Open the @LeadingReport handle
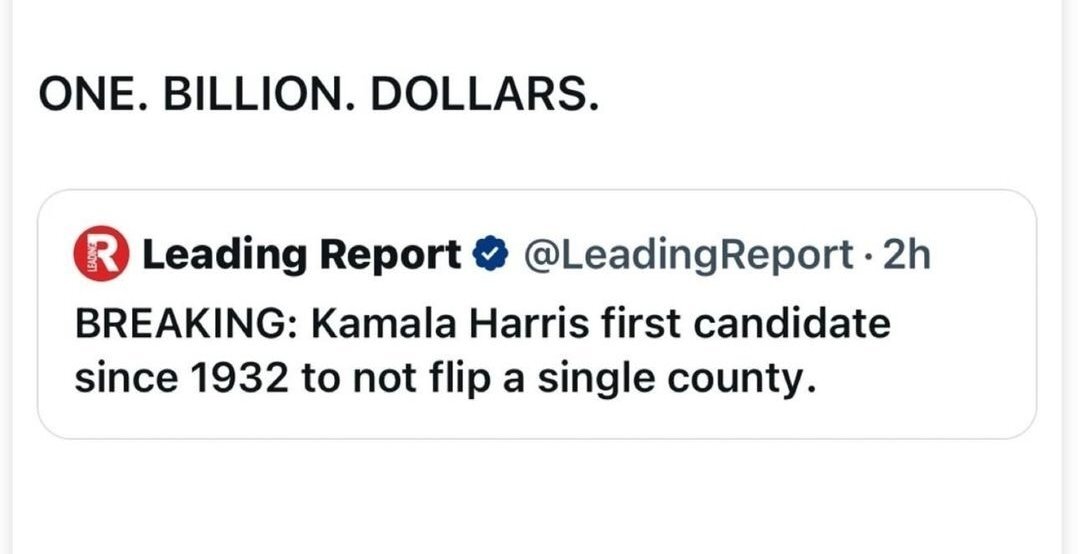Image resolution: width=1080 pixels, height=554 pixels. tap(685, 257)
